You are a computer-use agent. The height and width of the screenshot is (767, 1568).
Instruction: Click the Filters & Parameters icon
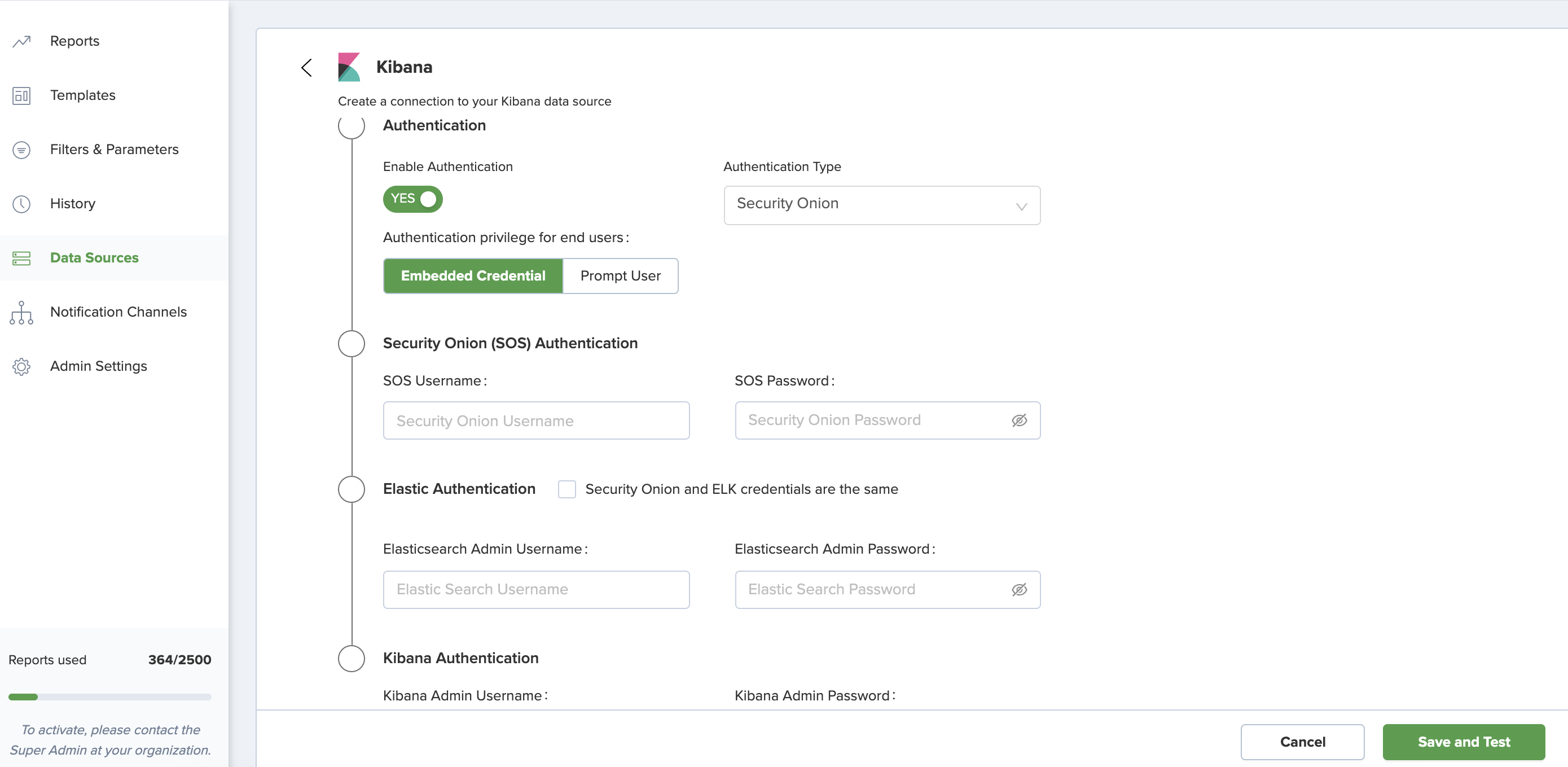coord(21,150)
